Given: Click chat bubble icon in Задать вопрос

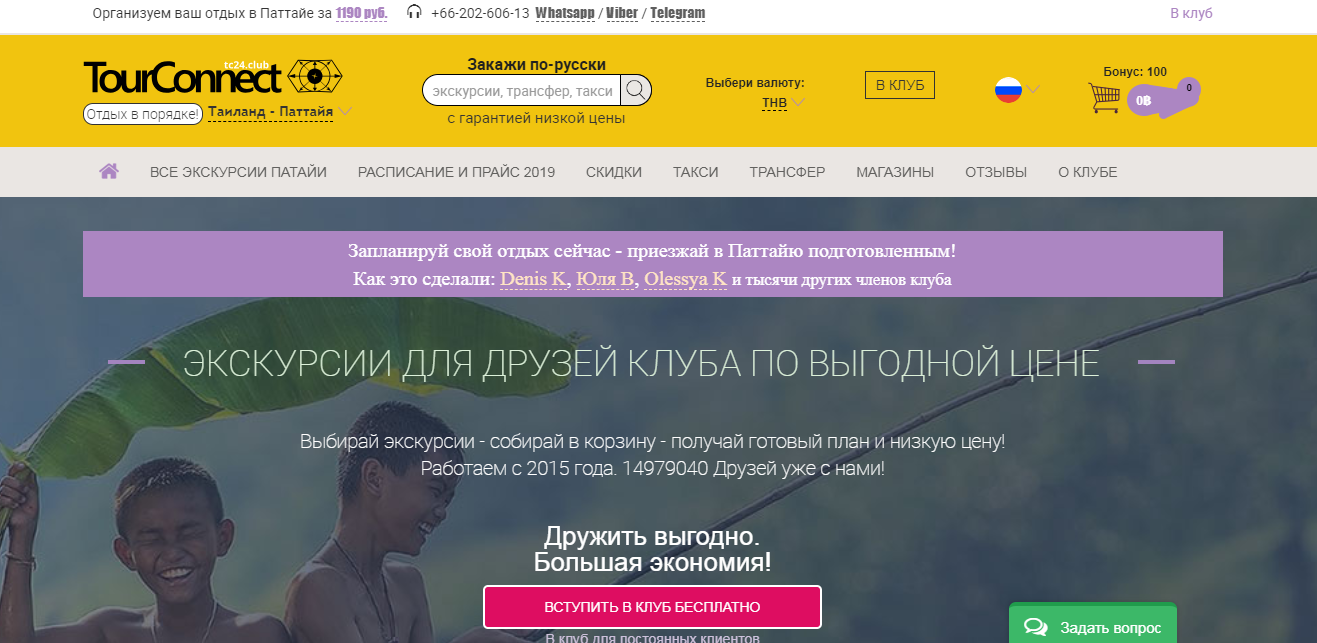Looking at the screenshot, I should tap(1036, 627).
